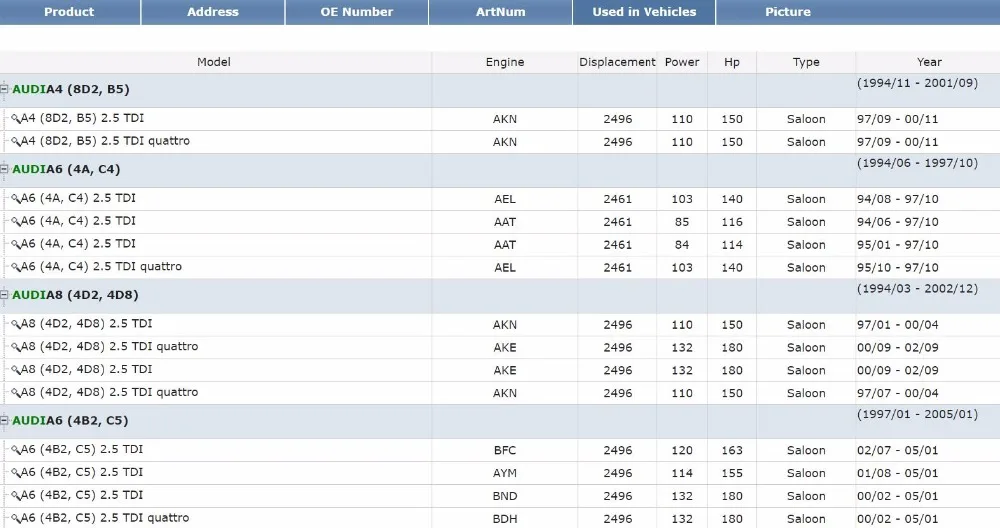This screenshot has height=528, width=1000.
Task: Click engine code BND cell
Action: 504,496
